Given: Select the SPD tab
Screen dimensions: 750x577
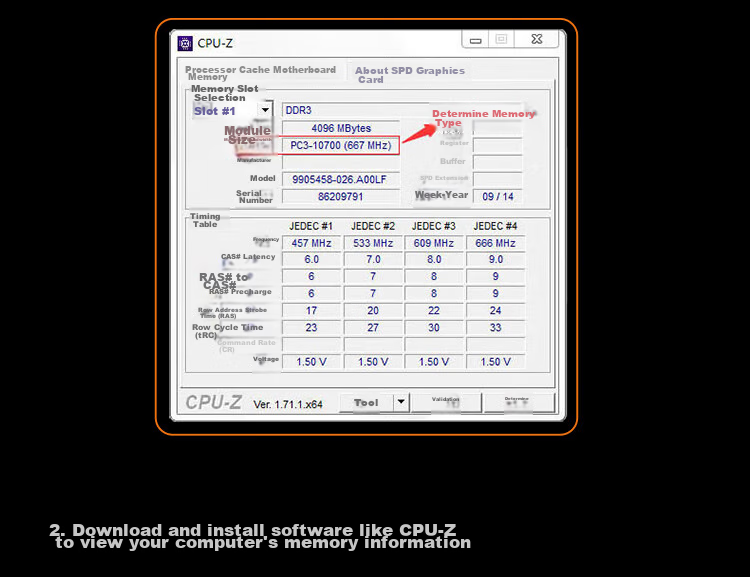Looking at the screenshot, I should pyautogui.click(x=401, y=70).
